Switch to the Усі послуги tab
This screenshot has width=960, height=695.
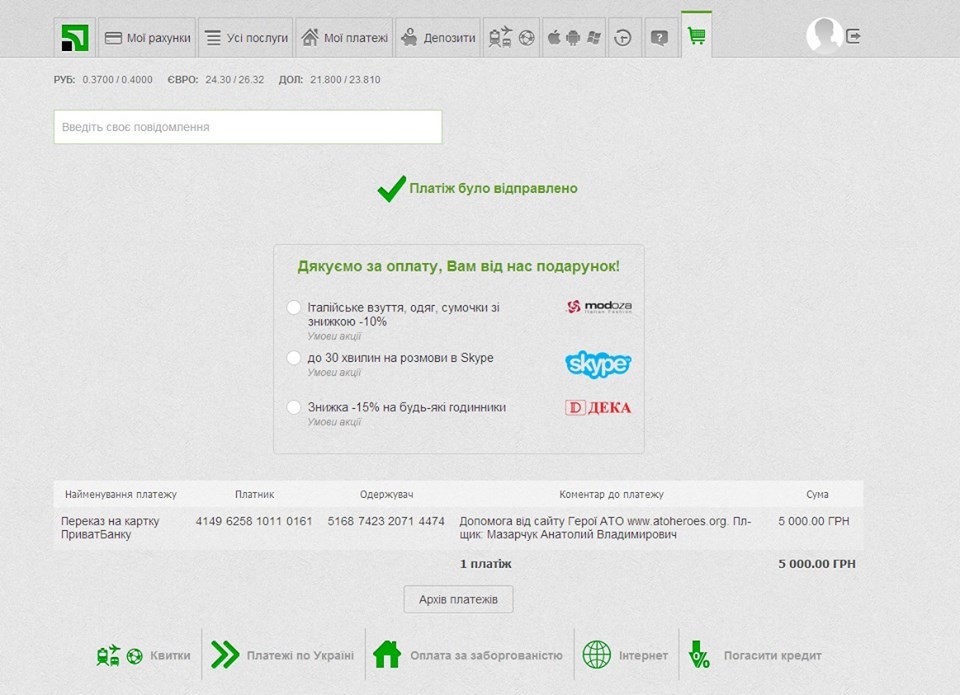point(246,38)
